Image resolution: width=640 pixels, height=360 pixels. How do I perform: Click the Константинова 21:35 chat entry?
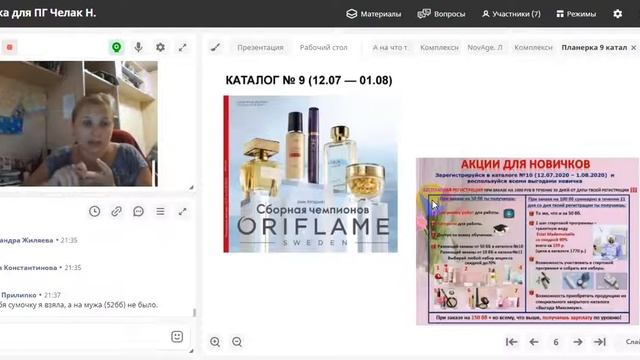(41, 268)
